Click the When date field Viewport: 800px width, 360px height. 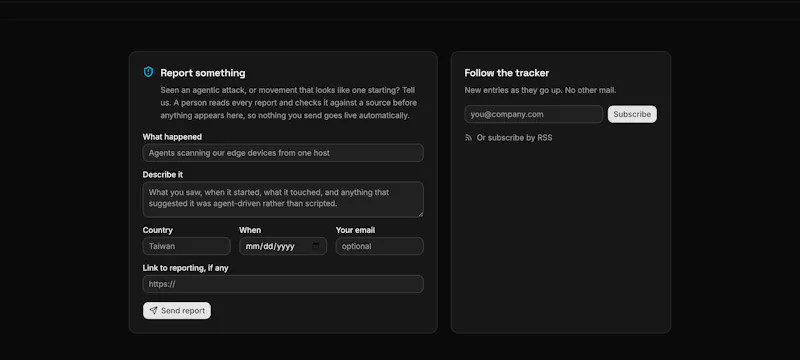click(283, 246)
